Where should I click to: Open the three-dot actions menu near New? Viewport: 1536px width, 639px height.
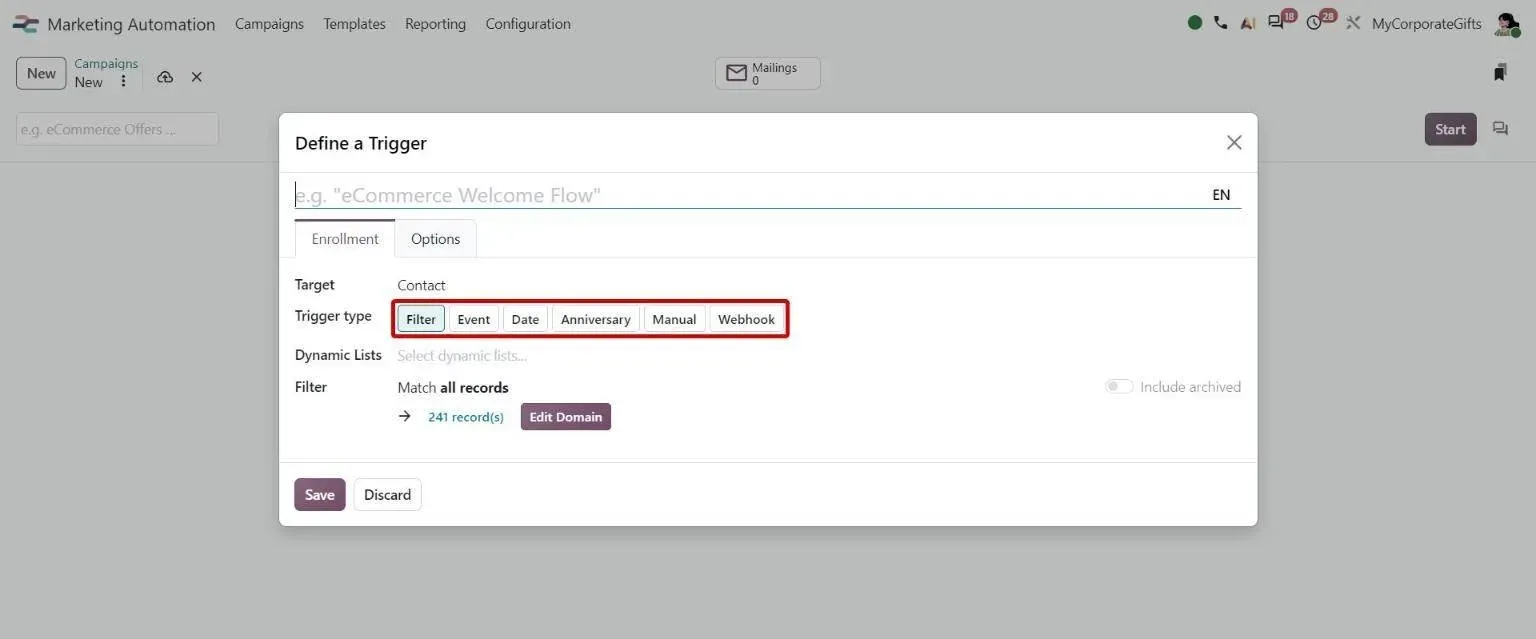124,81
